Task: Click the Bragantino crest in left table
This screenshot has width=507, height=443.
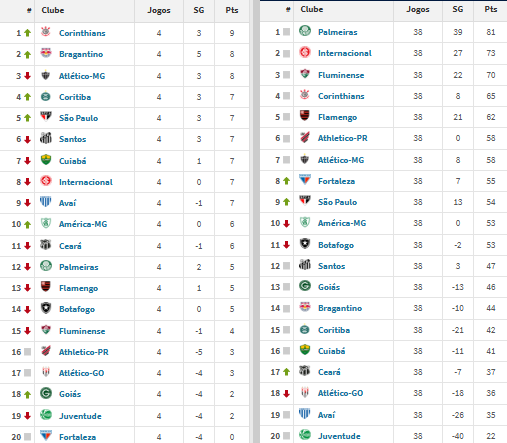Action: click(46, 53)
